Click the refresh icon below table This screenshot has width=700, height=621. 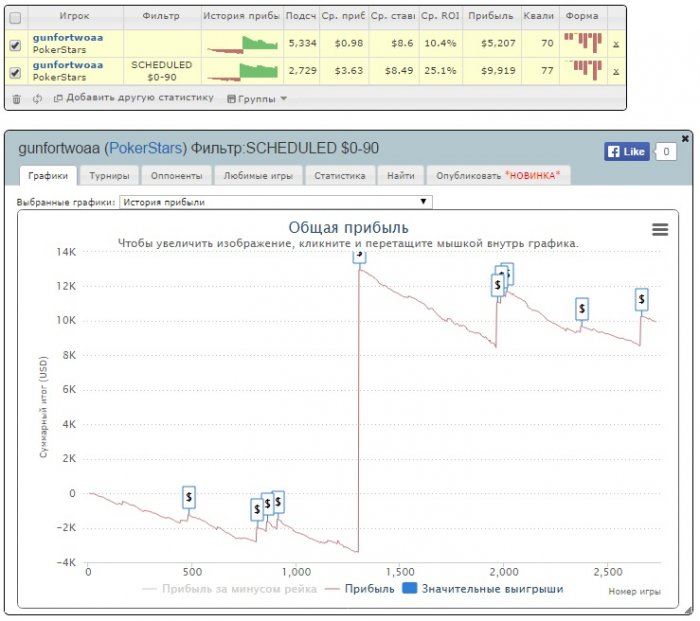(x=38, y=99)
